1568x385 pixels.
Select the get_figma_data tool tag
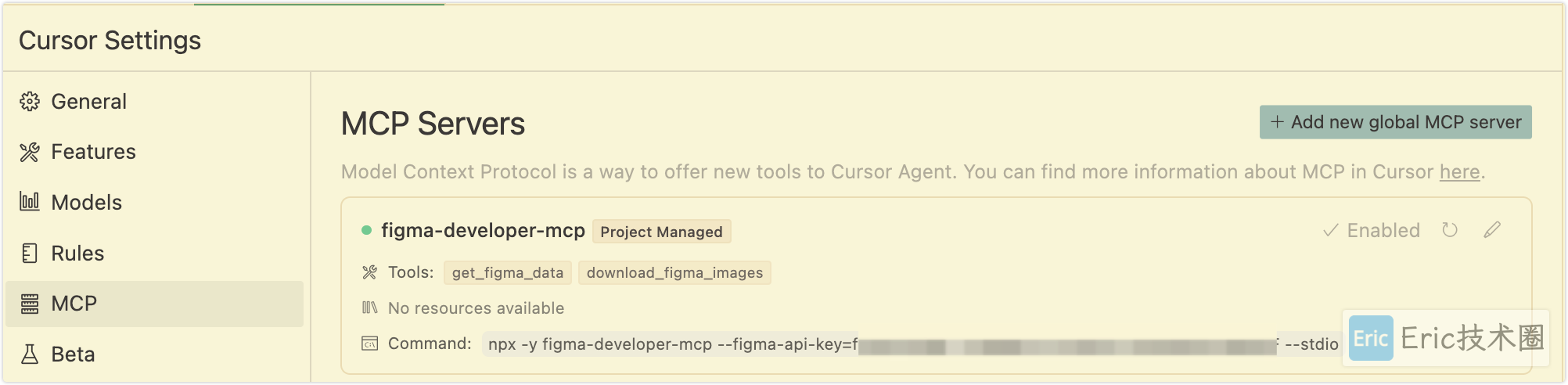(x=508, y=272)
